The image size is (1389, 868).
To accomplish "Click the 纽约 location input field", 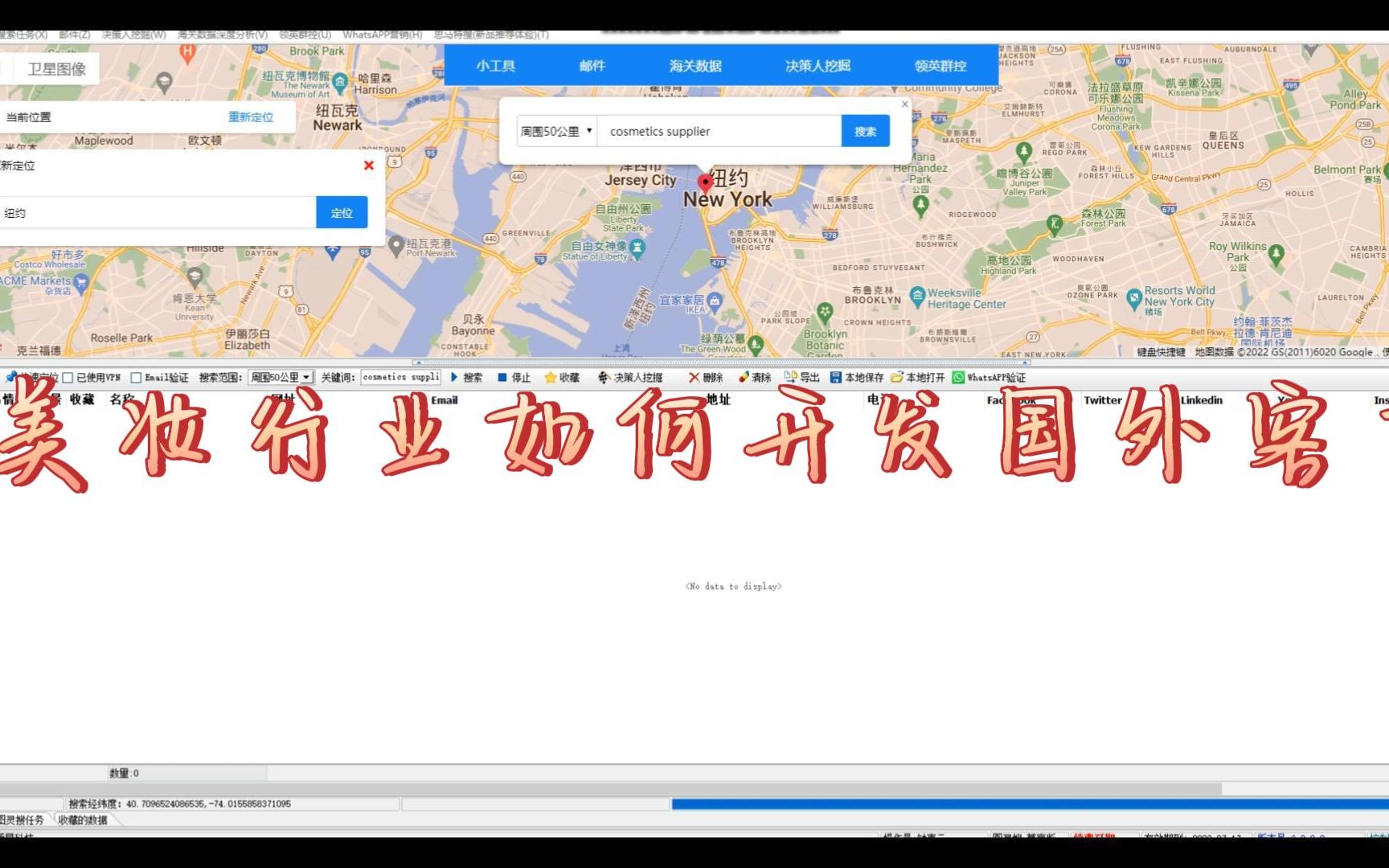I will click(x=158, y=212).
